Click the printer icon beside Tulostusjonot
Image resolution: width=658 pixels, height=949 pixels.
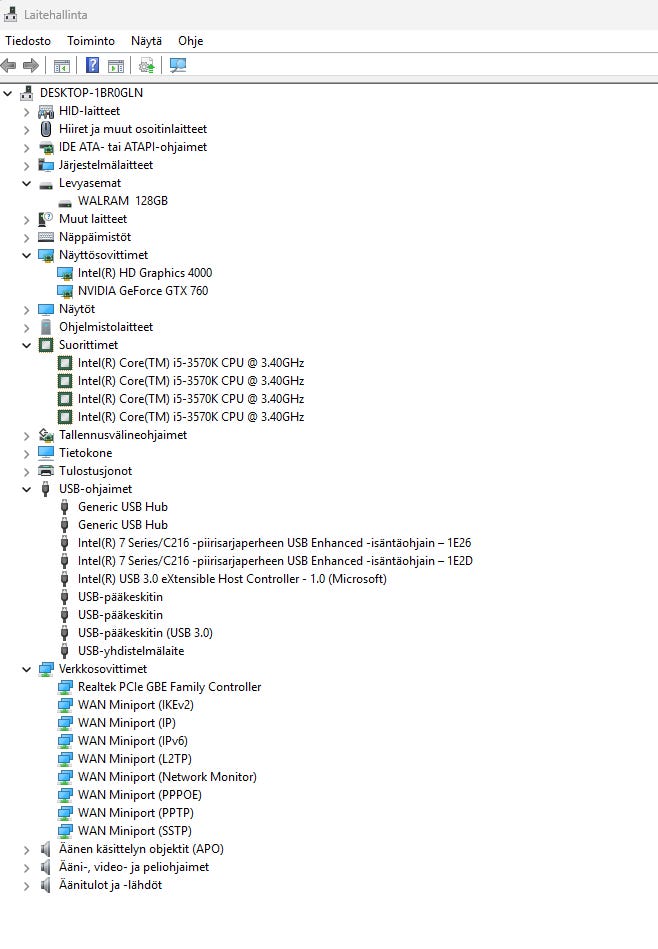46,470
